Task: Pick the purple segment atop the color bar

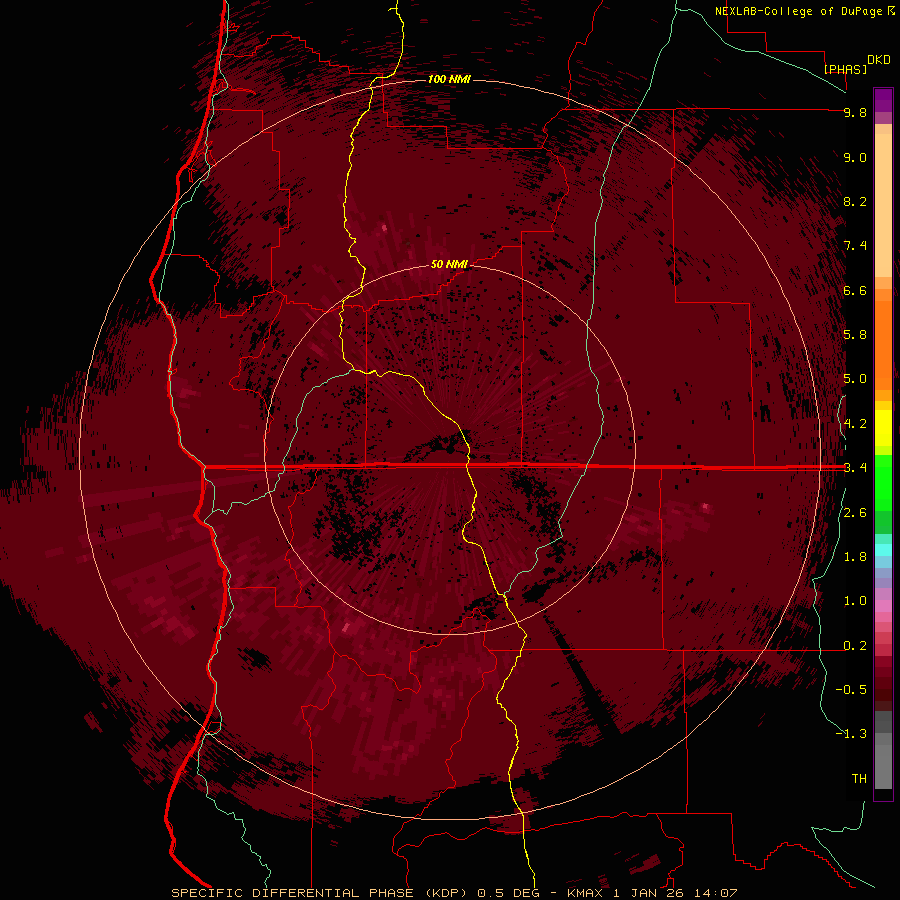Action: [883, 101]
